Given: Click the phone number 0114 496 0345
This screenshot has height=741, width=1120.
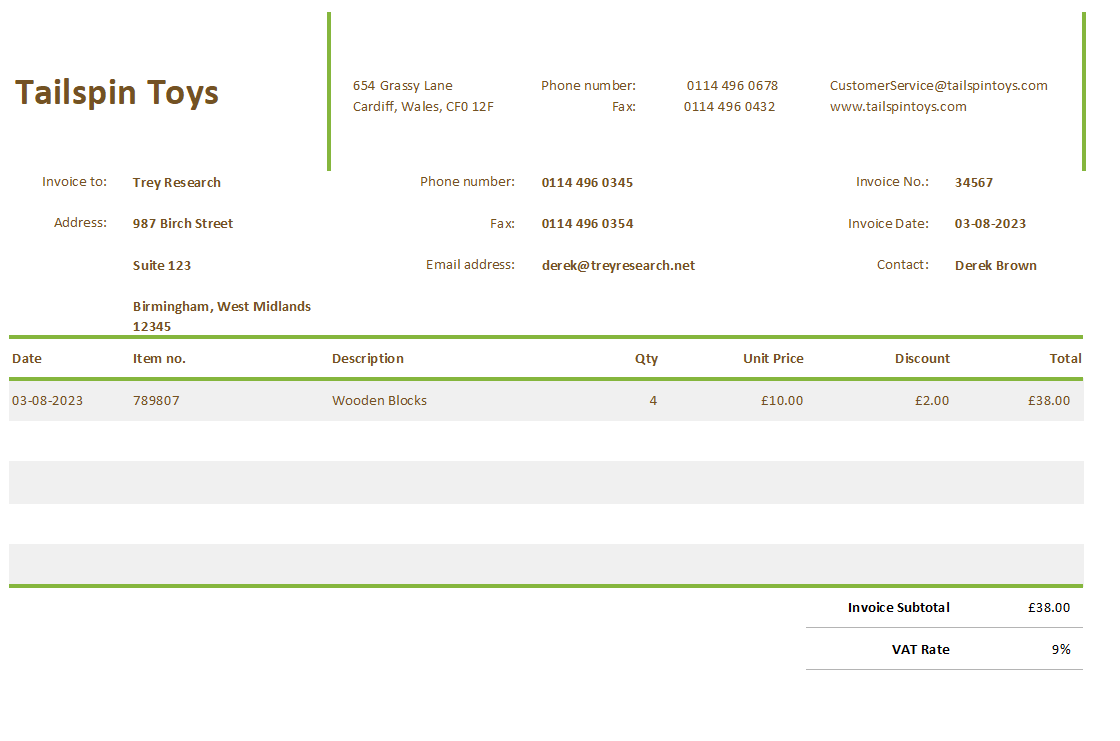Looking at the screenshot, I should point(587,182).
